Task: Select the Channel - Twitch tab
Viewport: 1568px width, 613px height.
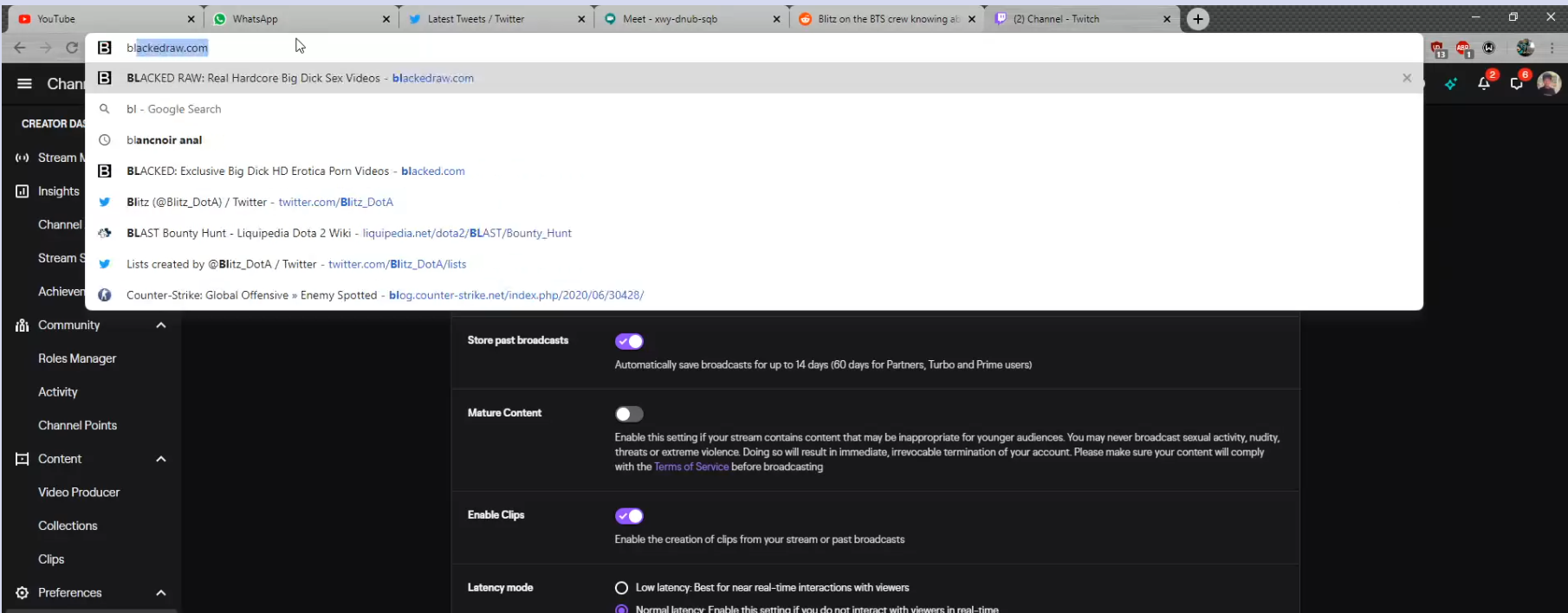Action: (x=1081, y=19)
